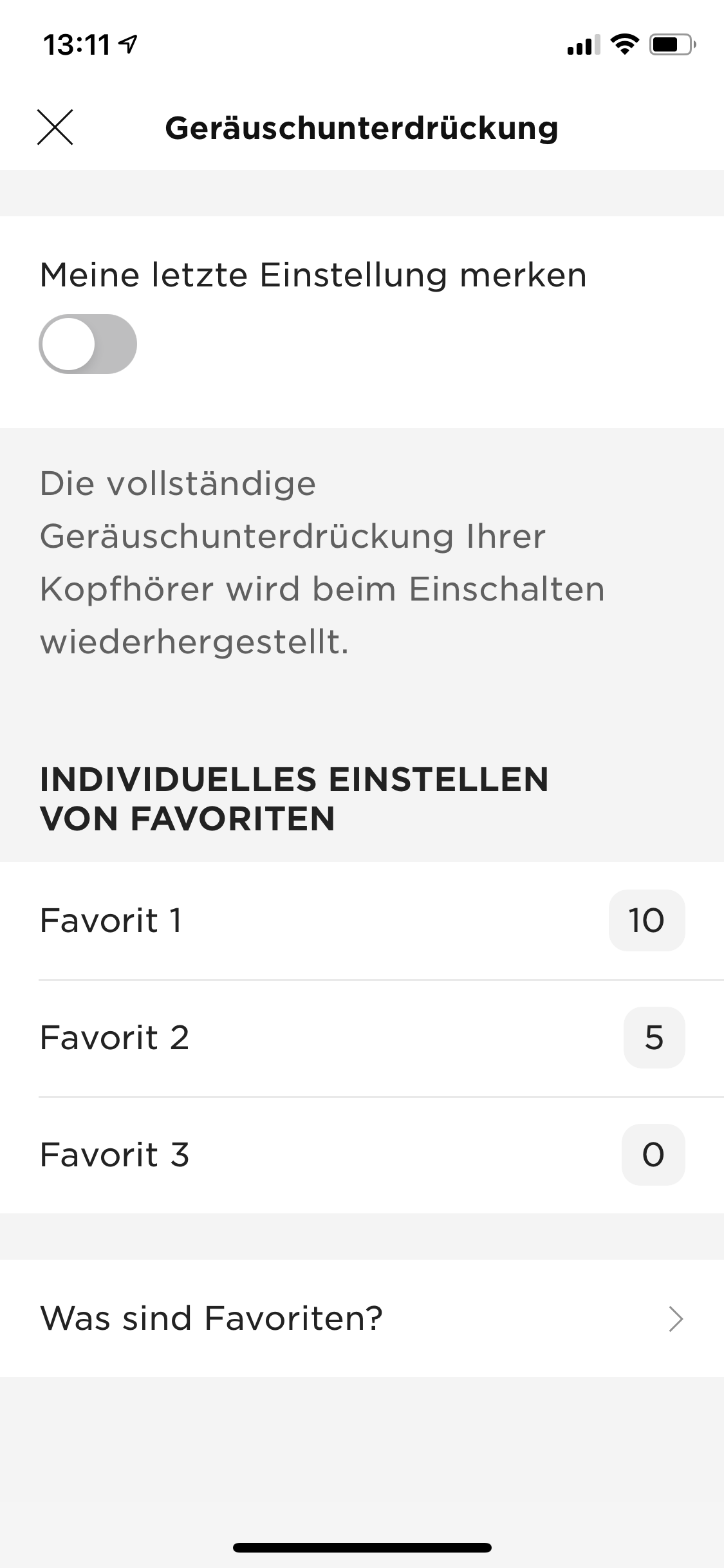
Task: Tap the 'Geräuschunterdrückung' page title
Action: click(x=362, y=128)
